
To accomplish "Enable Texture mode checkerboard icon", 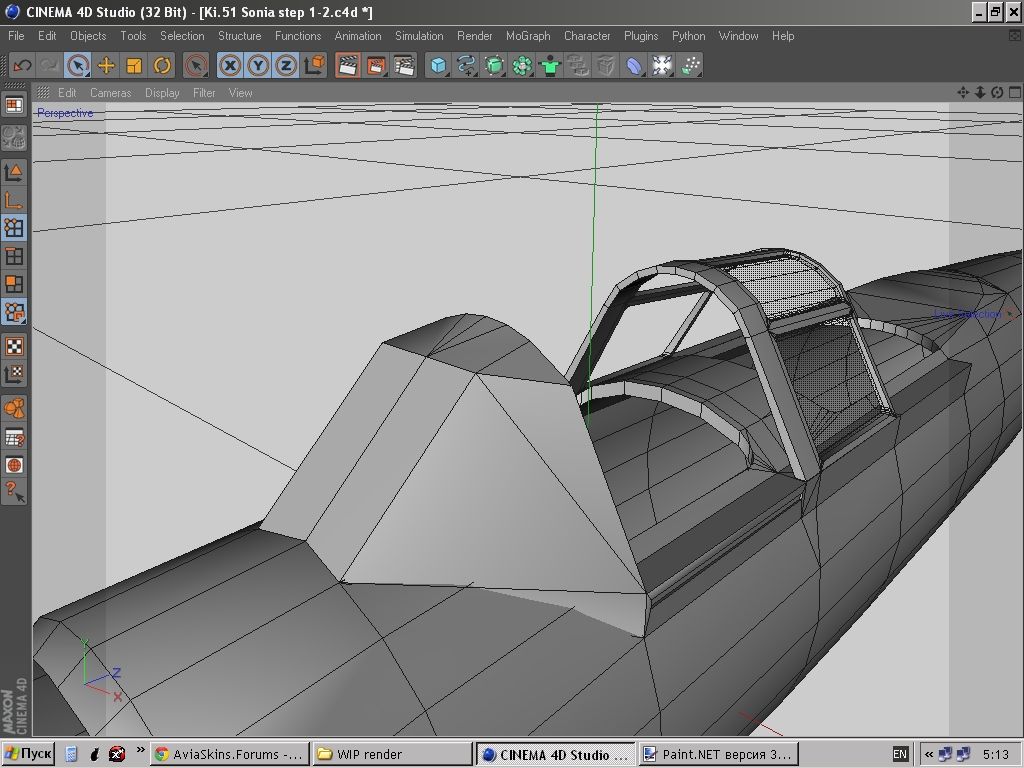I will (14, 346).
